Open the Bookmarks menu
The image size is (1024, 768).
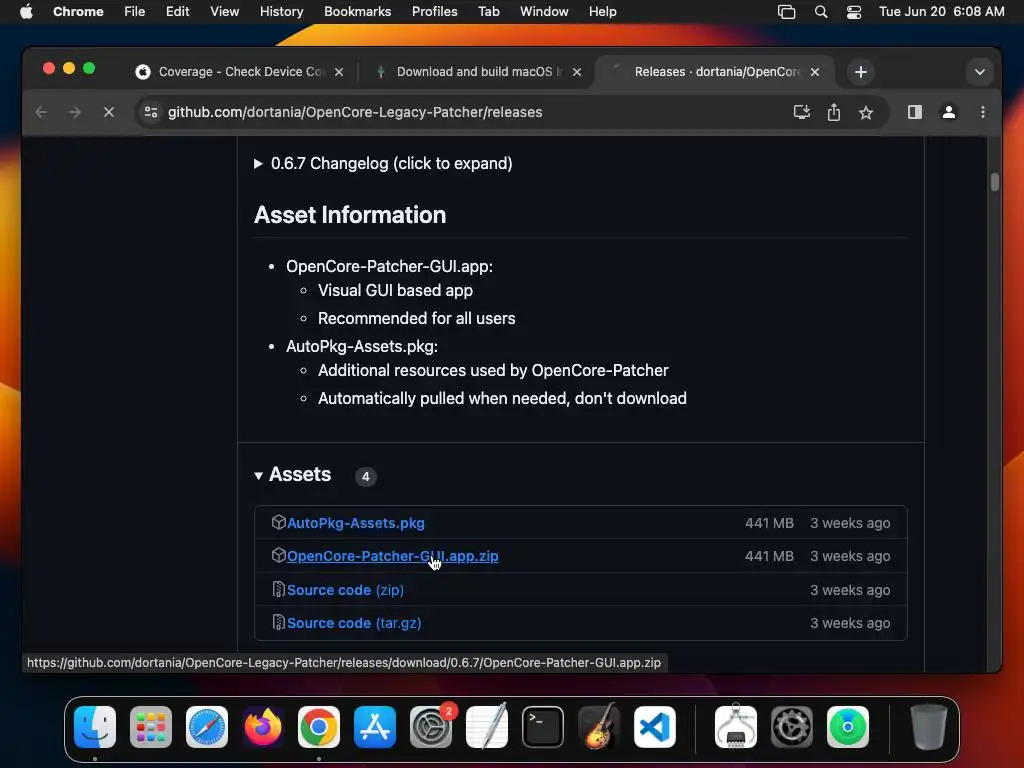coord(357,11)
